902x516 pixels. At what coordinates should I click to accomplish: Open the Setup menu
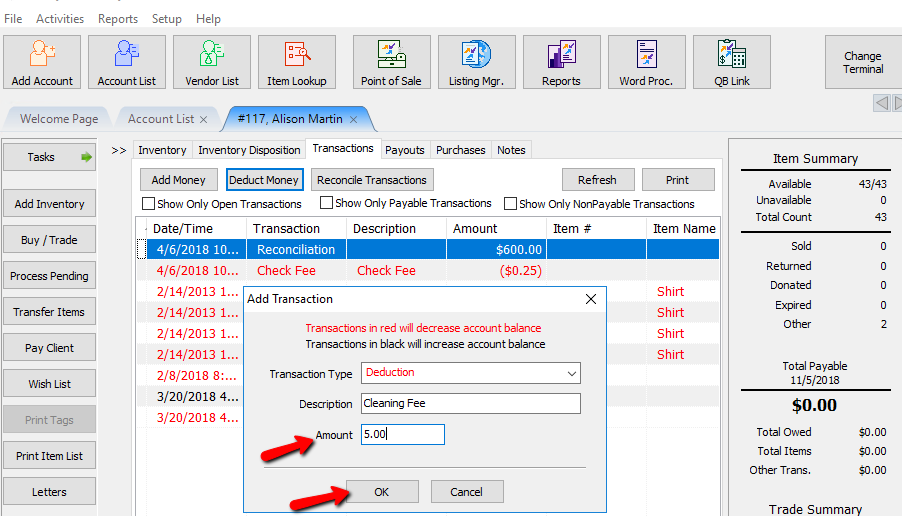coord(167,19)
